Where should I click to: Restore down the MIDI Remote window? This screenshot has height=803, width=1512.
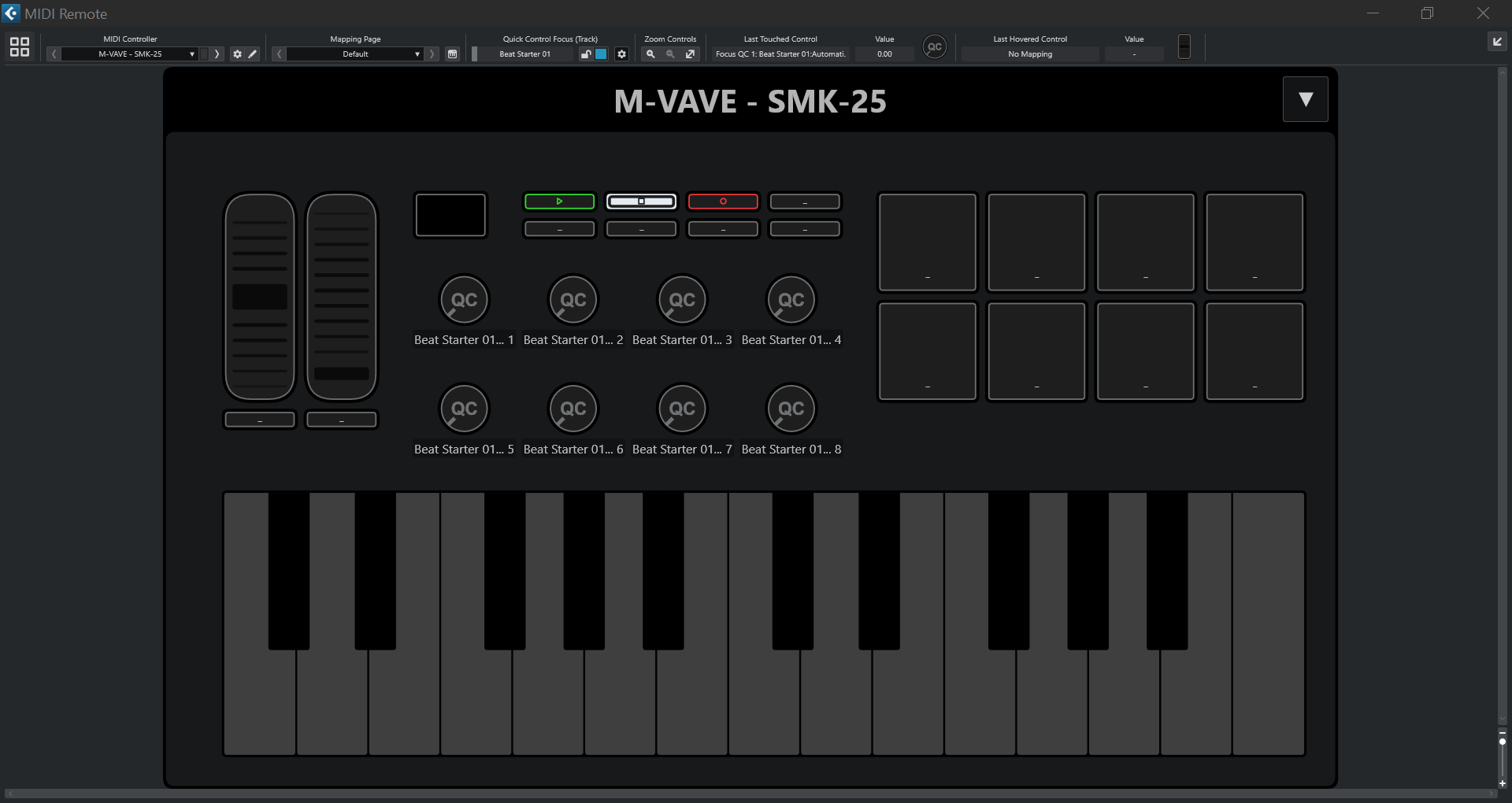click(1427, 13)
